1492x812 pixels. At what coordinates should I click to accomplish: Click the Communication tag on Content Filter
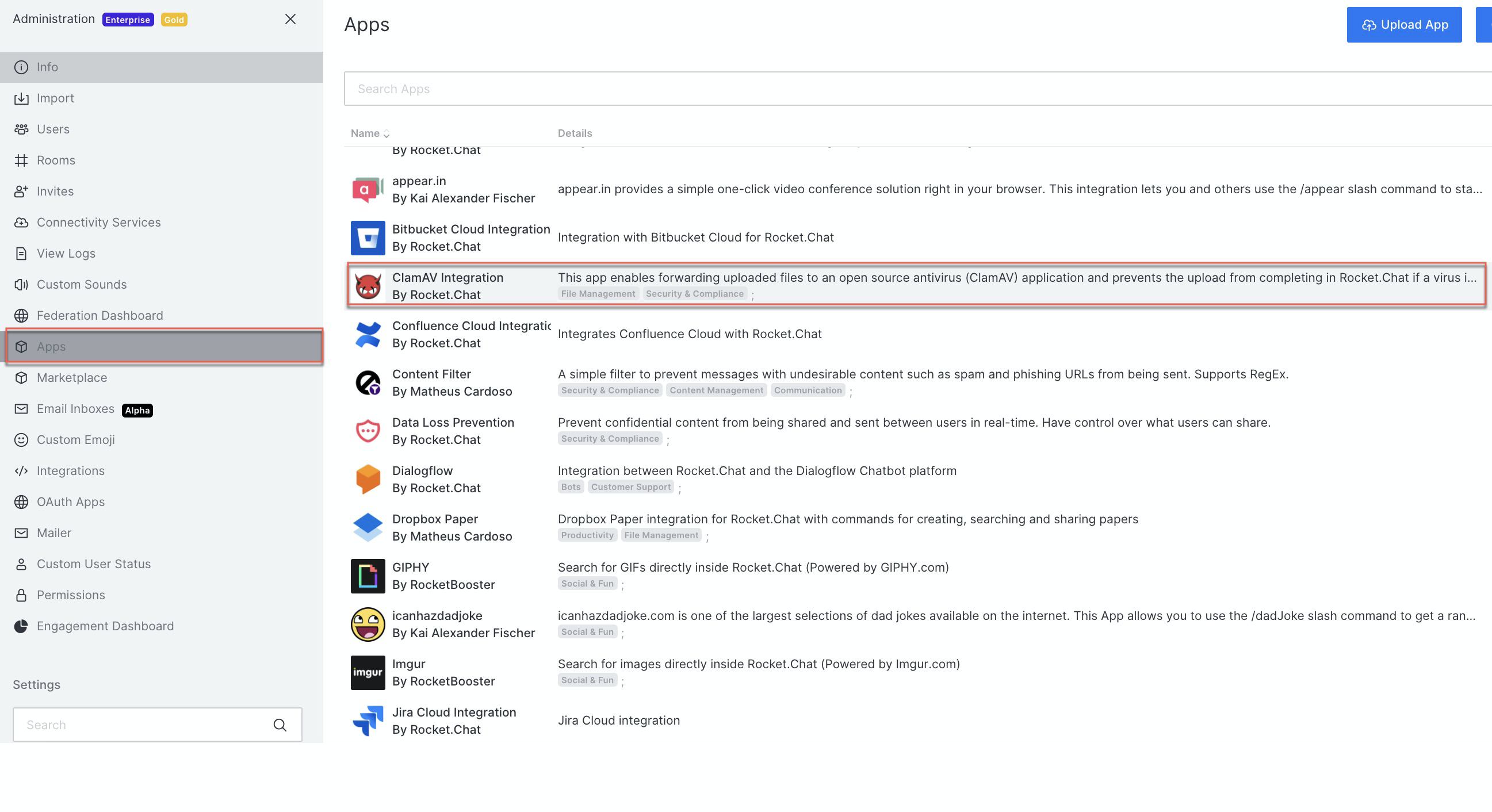click(808, 391)
